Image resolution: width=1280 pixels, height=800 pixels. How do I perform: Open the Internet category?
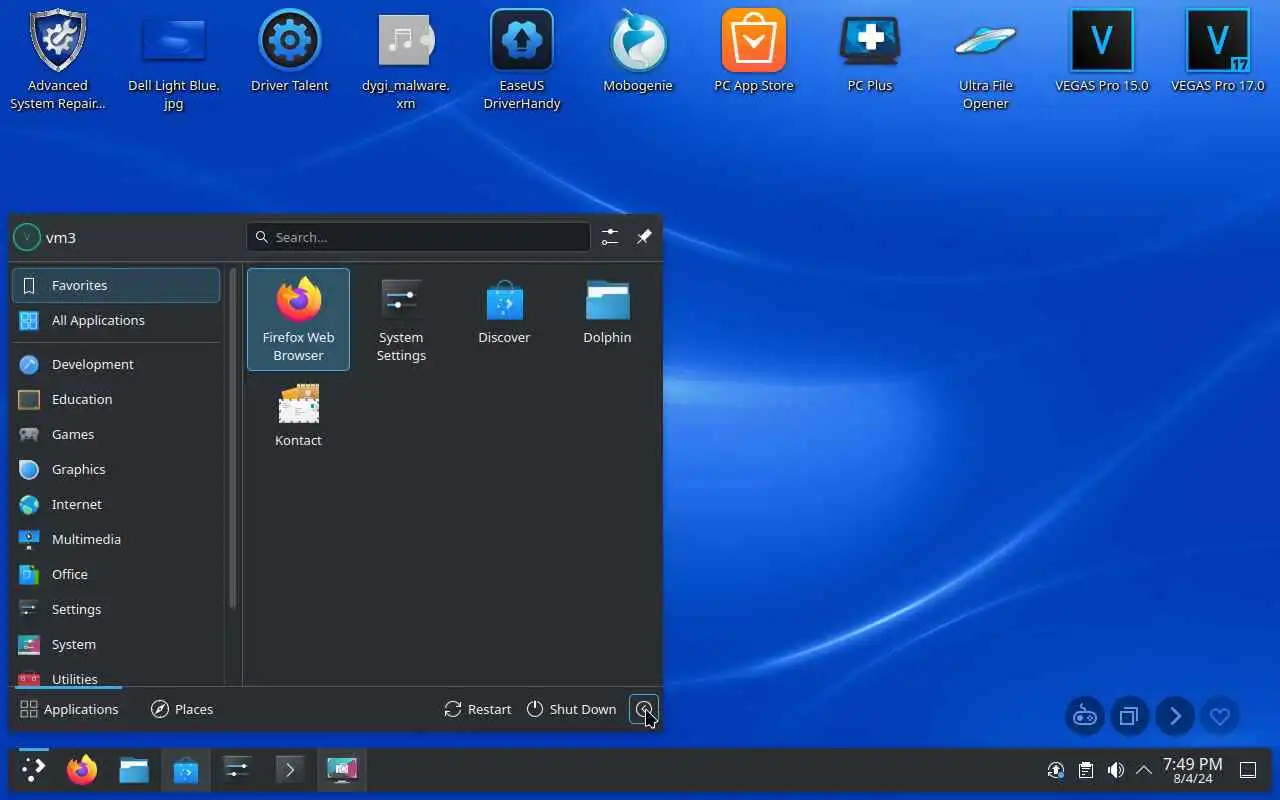(116, 504)
